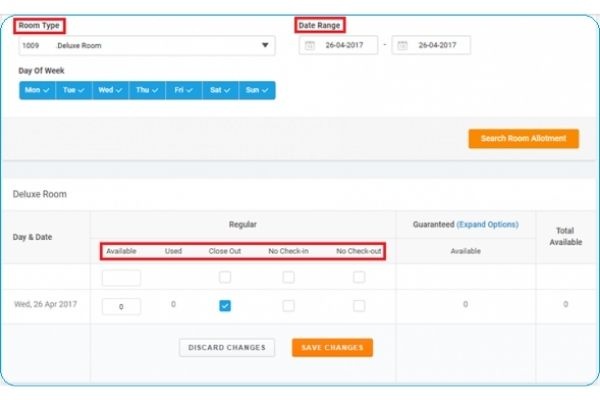Image resolution: width=600 pixels, height=400 pixels.
Task: Click the Expand Options link
Action: pyautogui.click(x=488, y=225)
